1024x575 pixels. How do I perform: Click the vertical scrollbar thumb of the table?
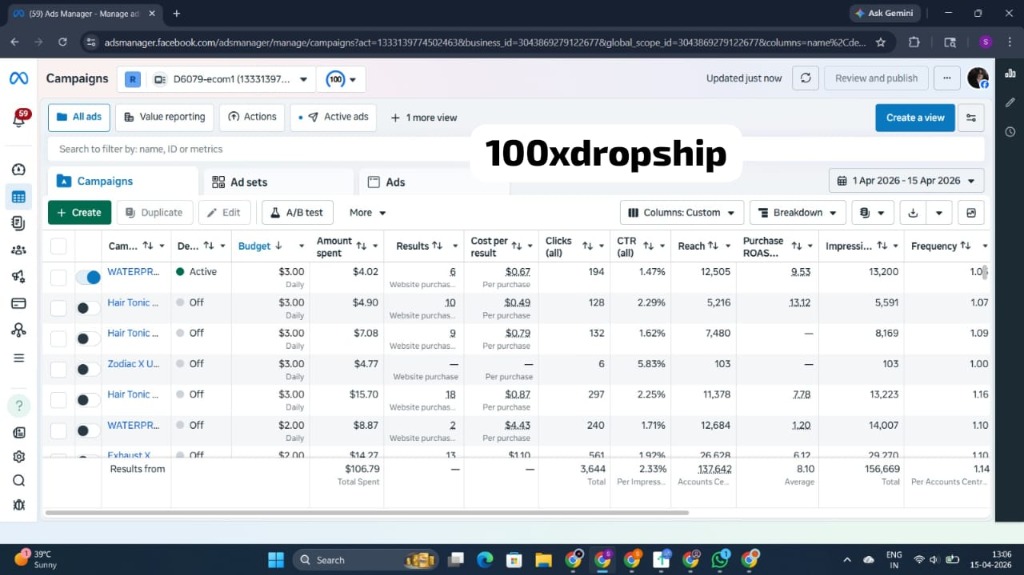click(985, 271)
